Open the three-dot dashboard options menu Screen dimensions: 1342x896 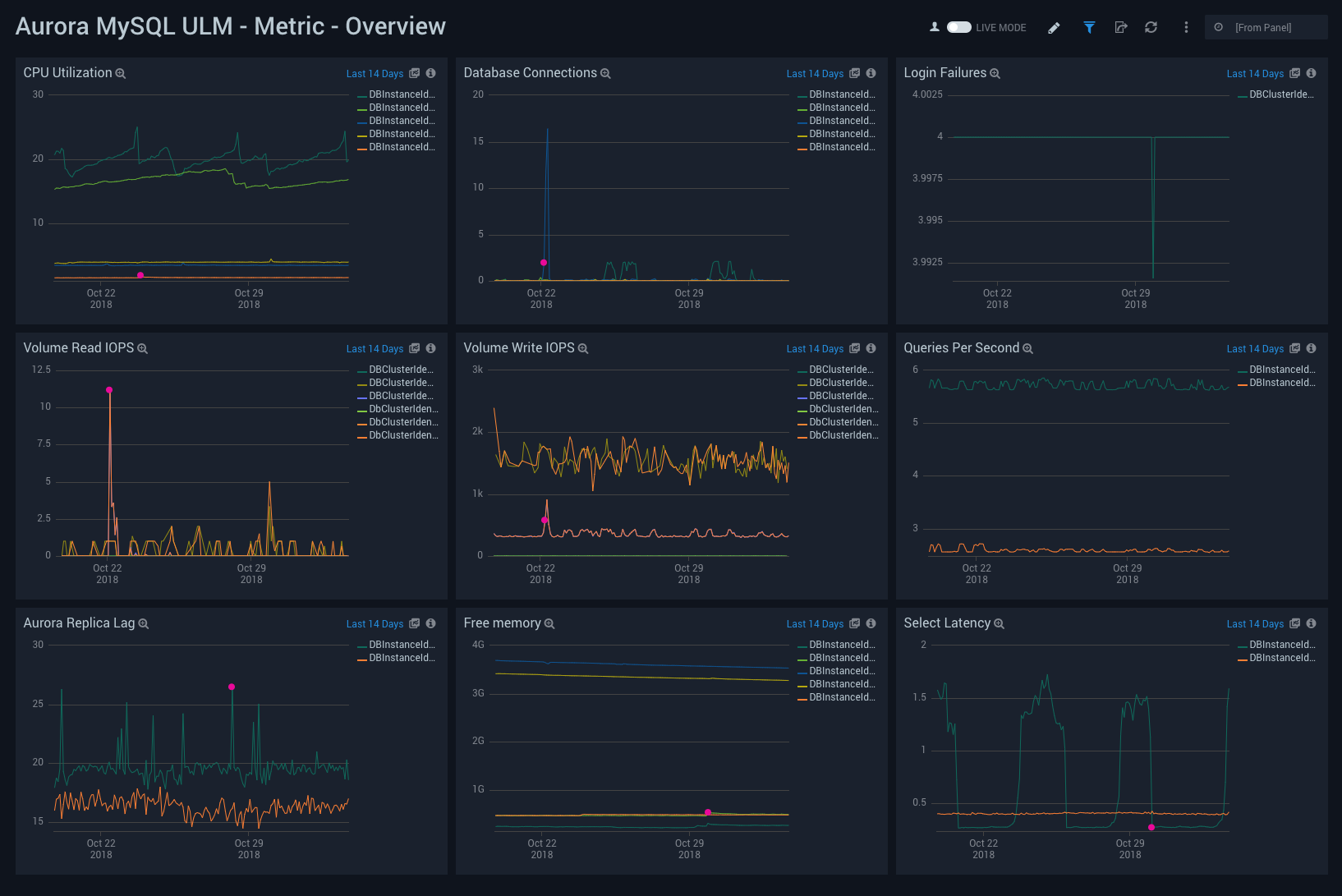[1186, 27]
